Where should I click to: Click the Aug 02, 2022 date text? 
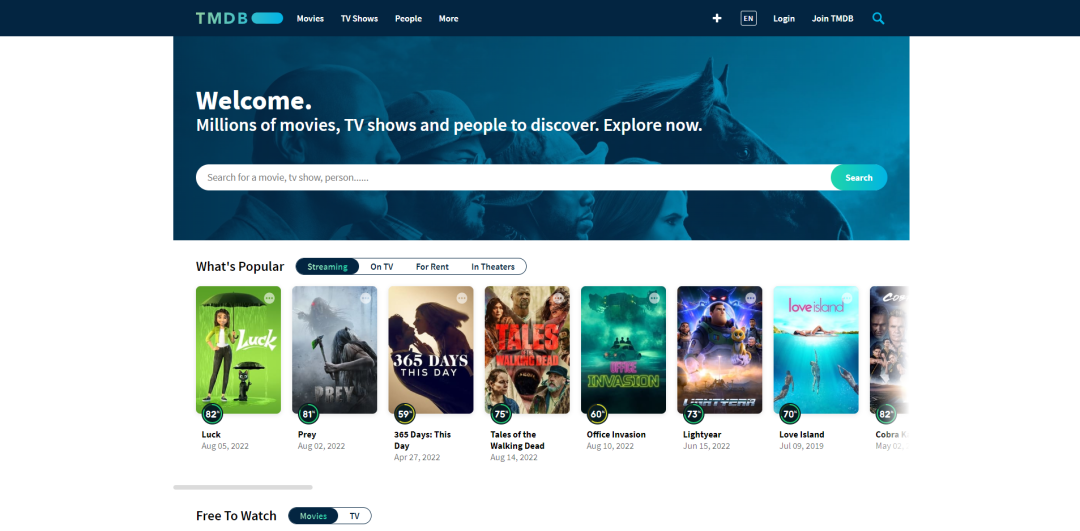(x=322, y=446)
